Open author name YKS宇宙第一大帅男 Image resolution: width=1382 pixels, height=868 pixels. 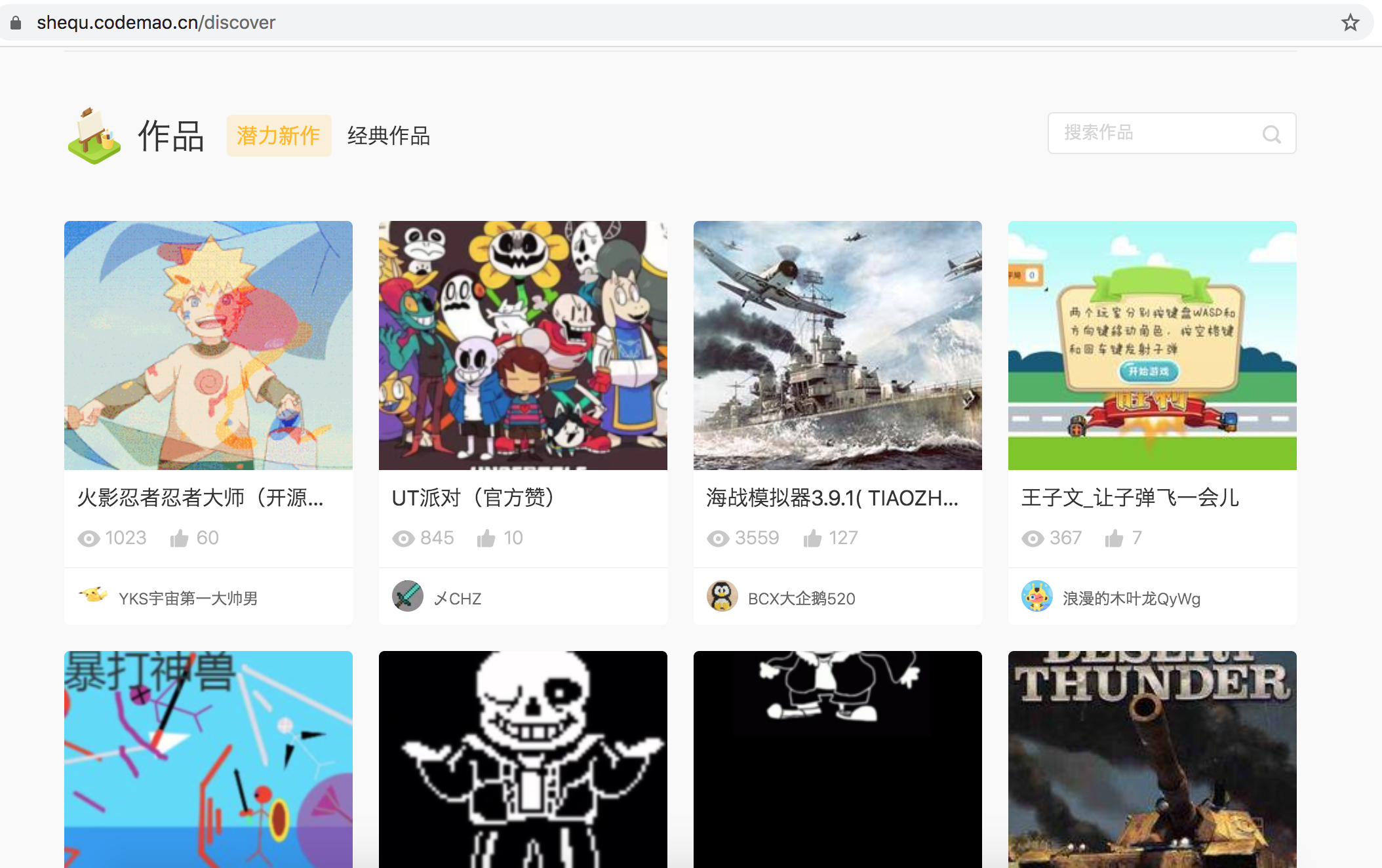(188, 599)
